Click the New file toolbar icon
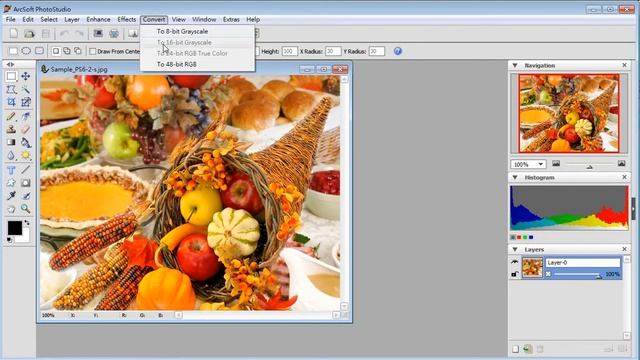Image resolution: width=640 pixels, height=360 pixels. click(13, 33)
